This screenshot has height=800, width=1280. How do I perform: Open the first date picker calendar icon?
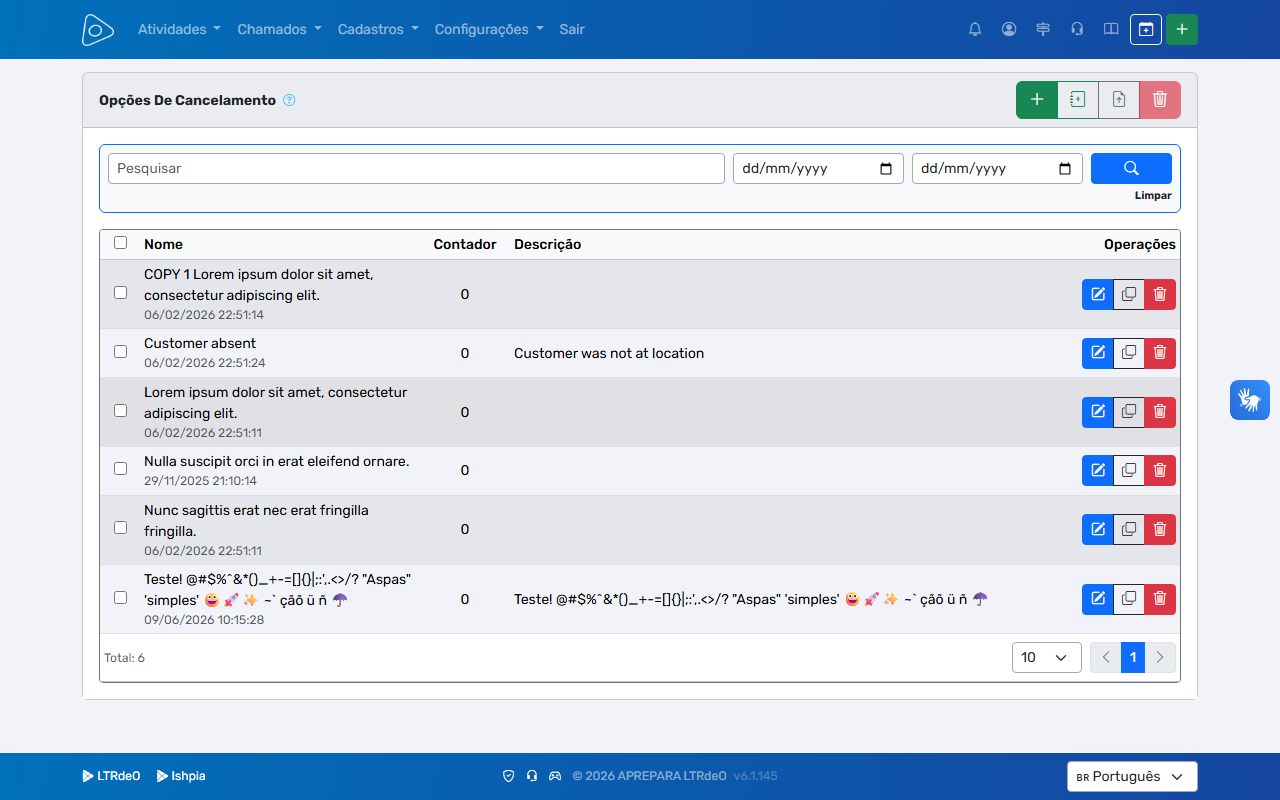coord(885,169)
